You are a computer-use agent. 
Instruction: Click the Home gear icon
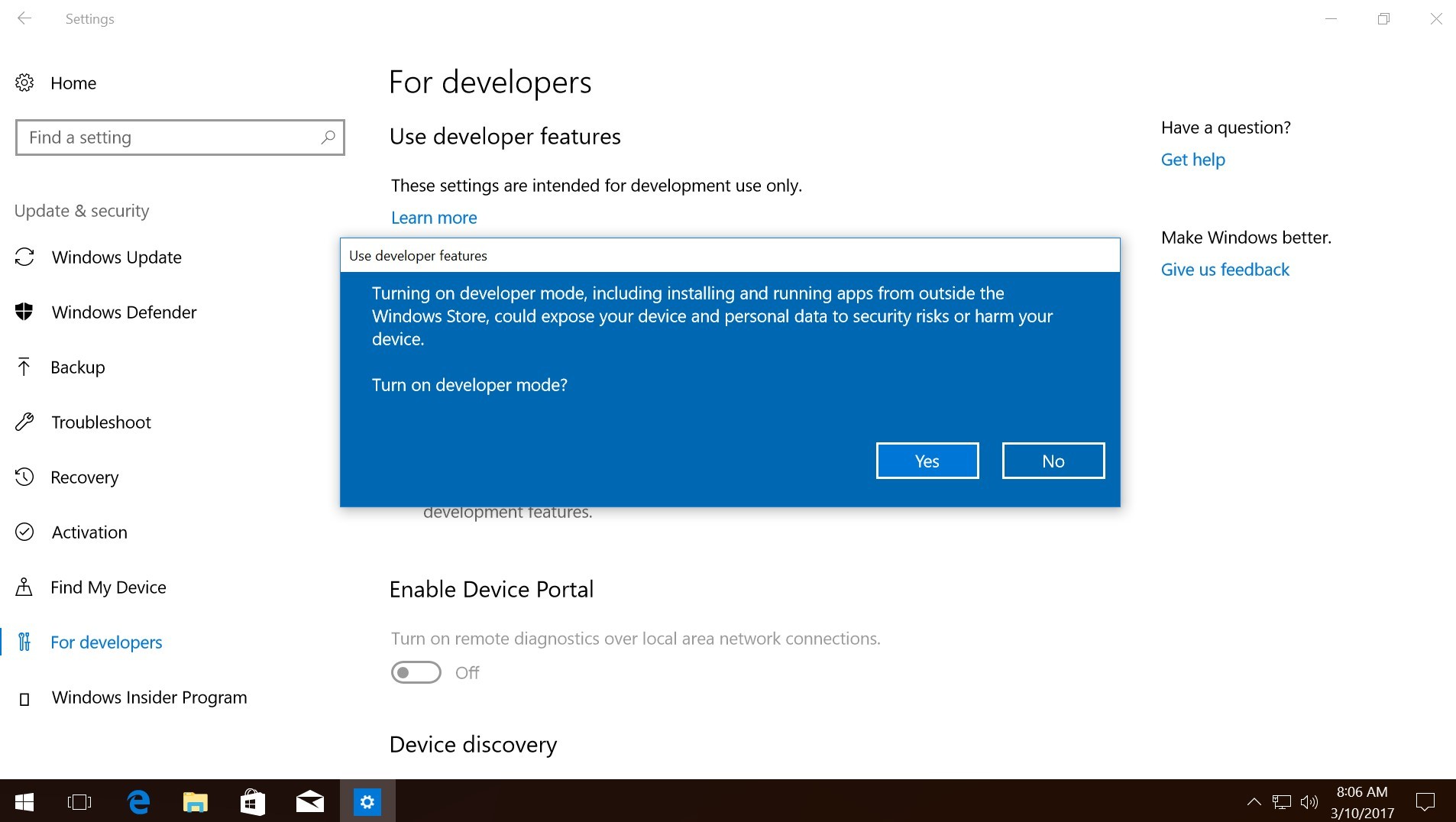pyautogui.click(x=24, y=83)
